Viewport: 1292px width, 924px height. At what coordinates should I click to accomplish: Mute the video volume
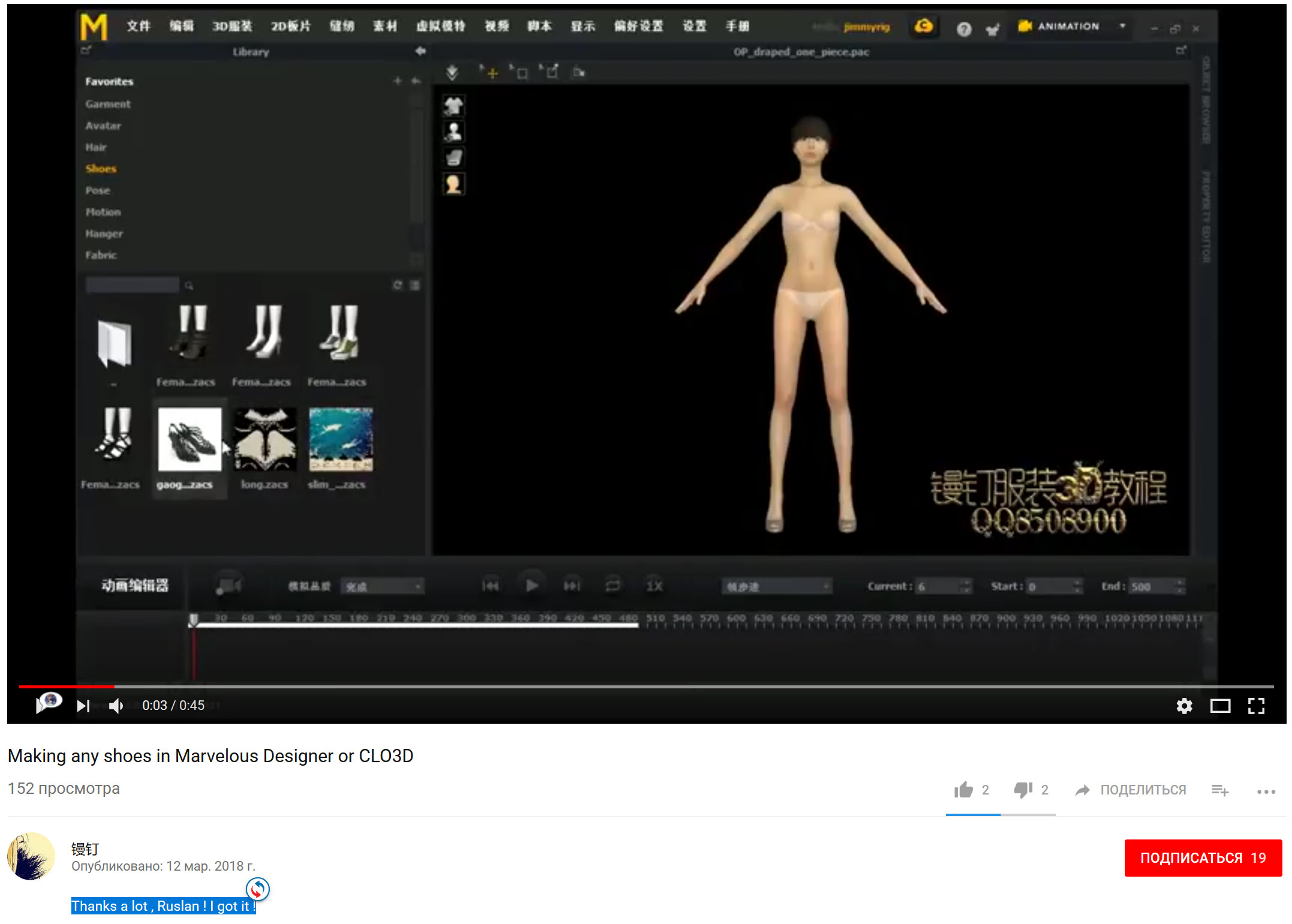pyautogui.click(x=116, y=706)
